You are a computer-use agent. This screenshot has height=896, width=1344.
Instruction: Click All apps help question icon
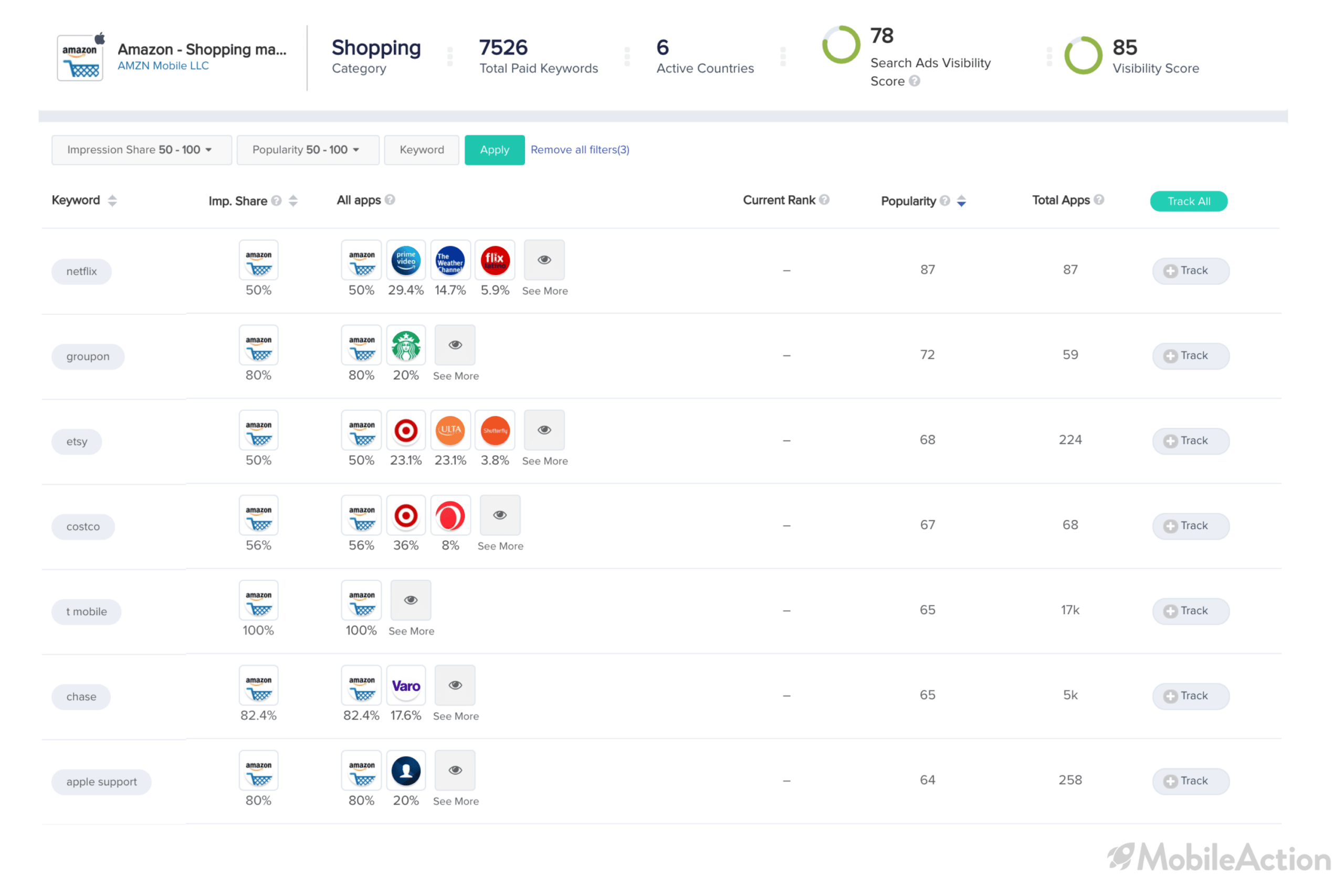tap(390, 200)
